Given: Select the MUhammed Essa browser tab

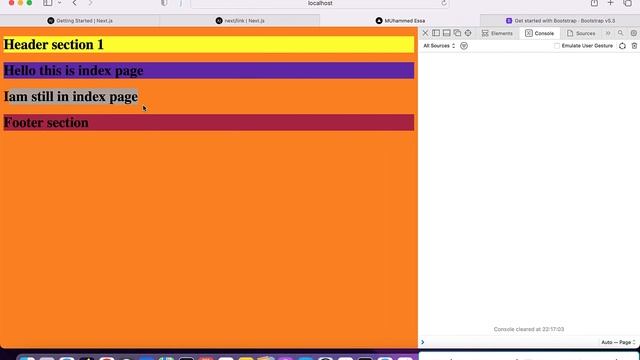Looking at the screenshot, I should point(400,20).
